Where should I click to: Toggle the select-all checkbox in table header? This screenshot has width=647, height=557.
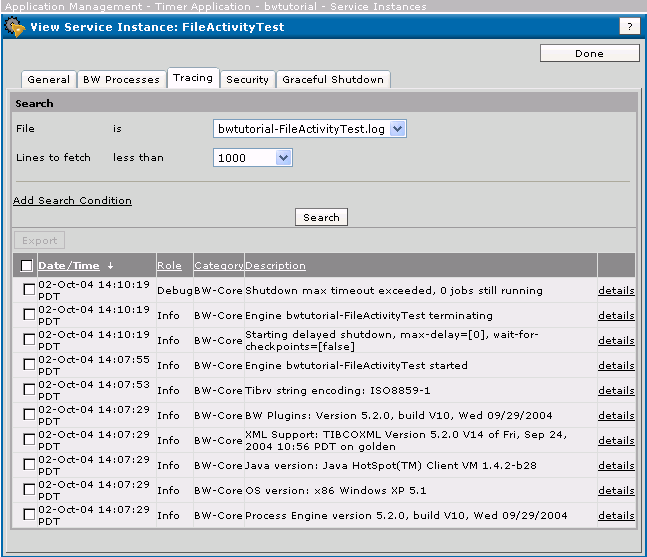(x=27, y=266)
